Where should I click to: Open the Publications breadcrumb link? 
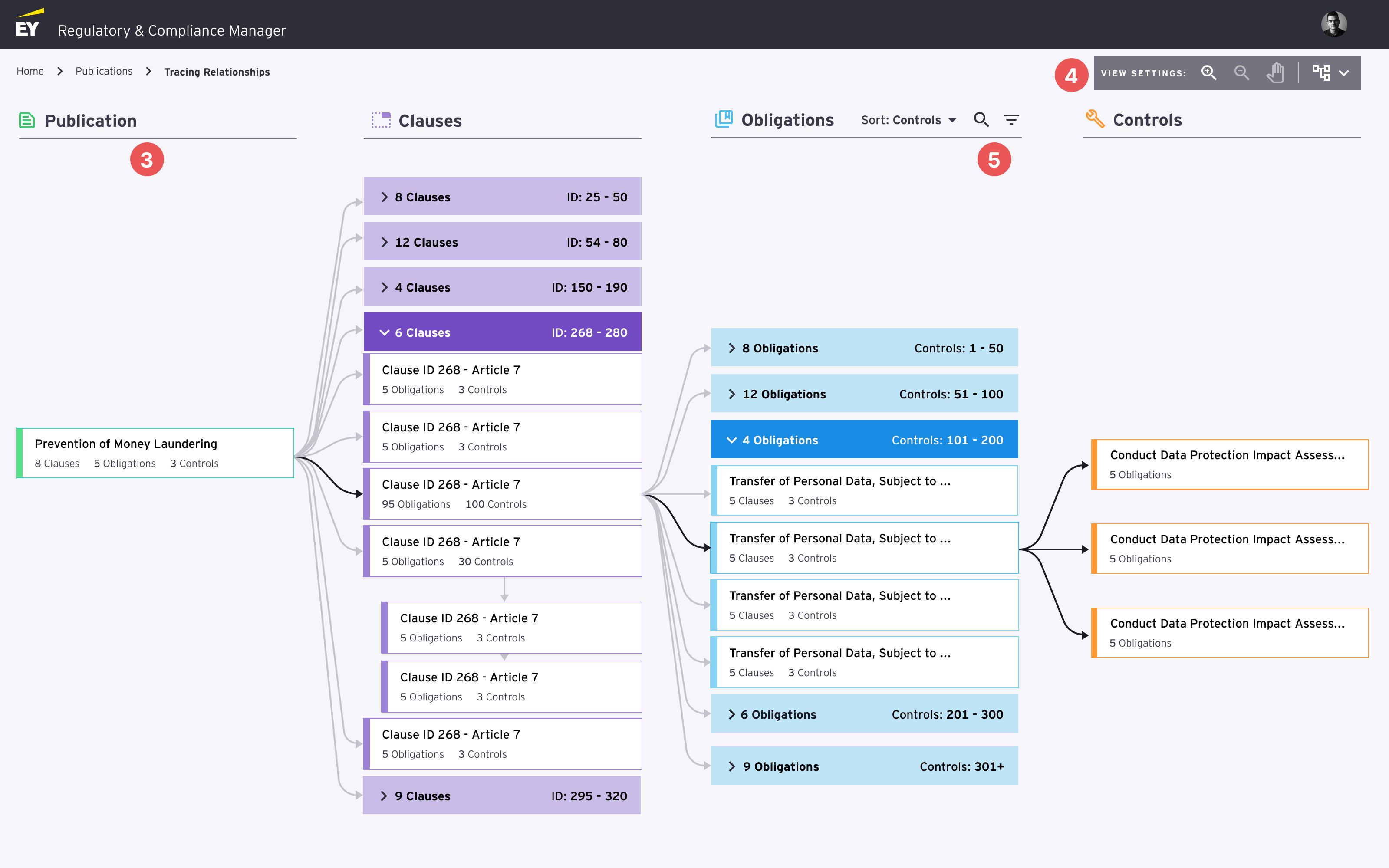pyautogui.click(x=104, y=71)
